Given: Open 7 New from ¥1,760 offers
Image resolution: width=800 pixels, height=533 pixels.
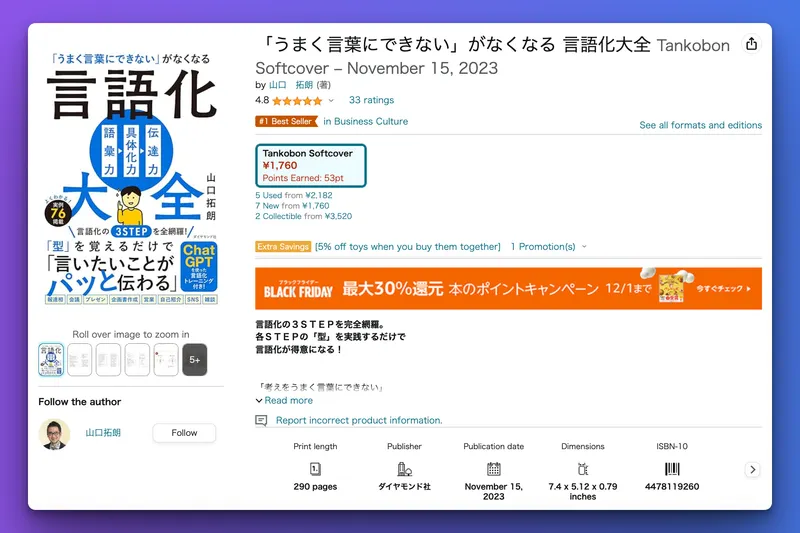Looking at the screenshot, I should pos(292,206).
